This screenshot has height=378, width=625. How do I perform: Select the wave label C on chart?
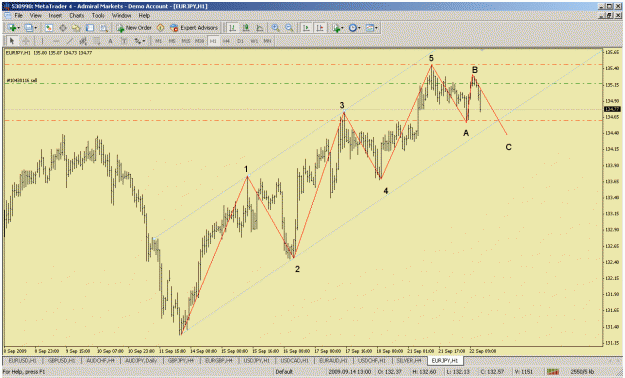508,147
